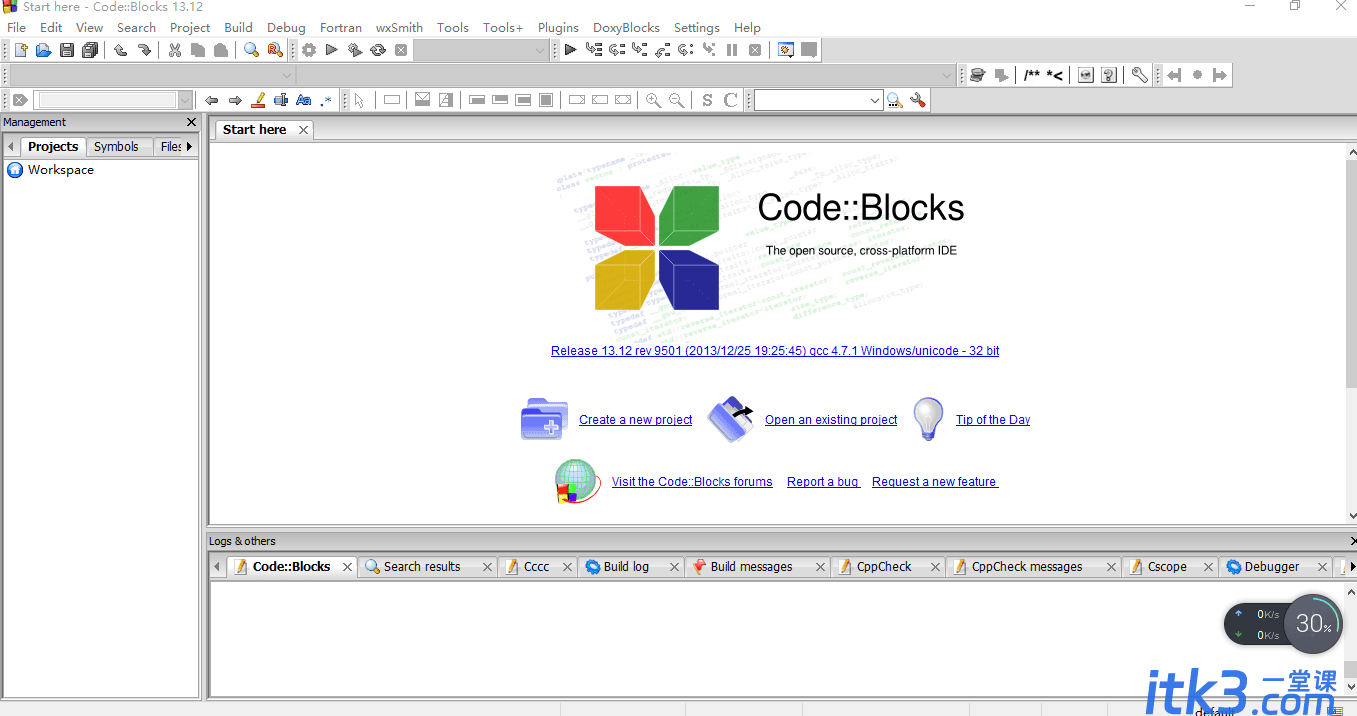The width and height of the screenshot is (1357, 716).
Task: Close the Management panel
Action: click(x=192, y=122)
